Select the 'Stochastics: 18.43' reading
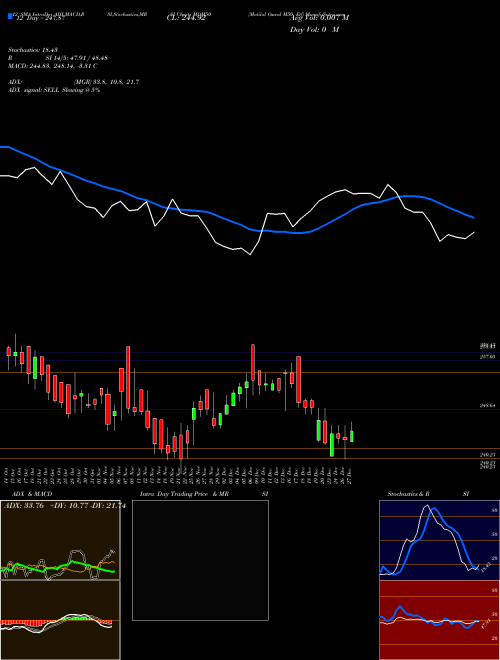 pyautogui.click(x=33, y=50)
